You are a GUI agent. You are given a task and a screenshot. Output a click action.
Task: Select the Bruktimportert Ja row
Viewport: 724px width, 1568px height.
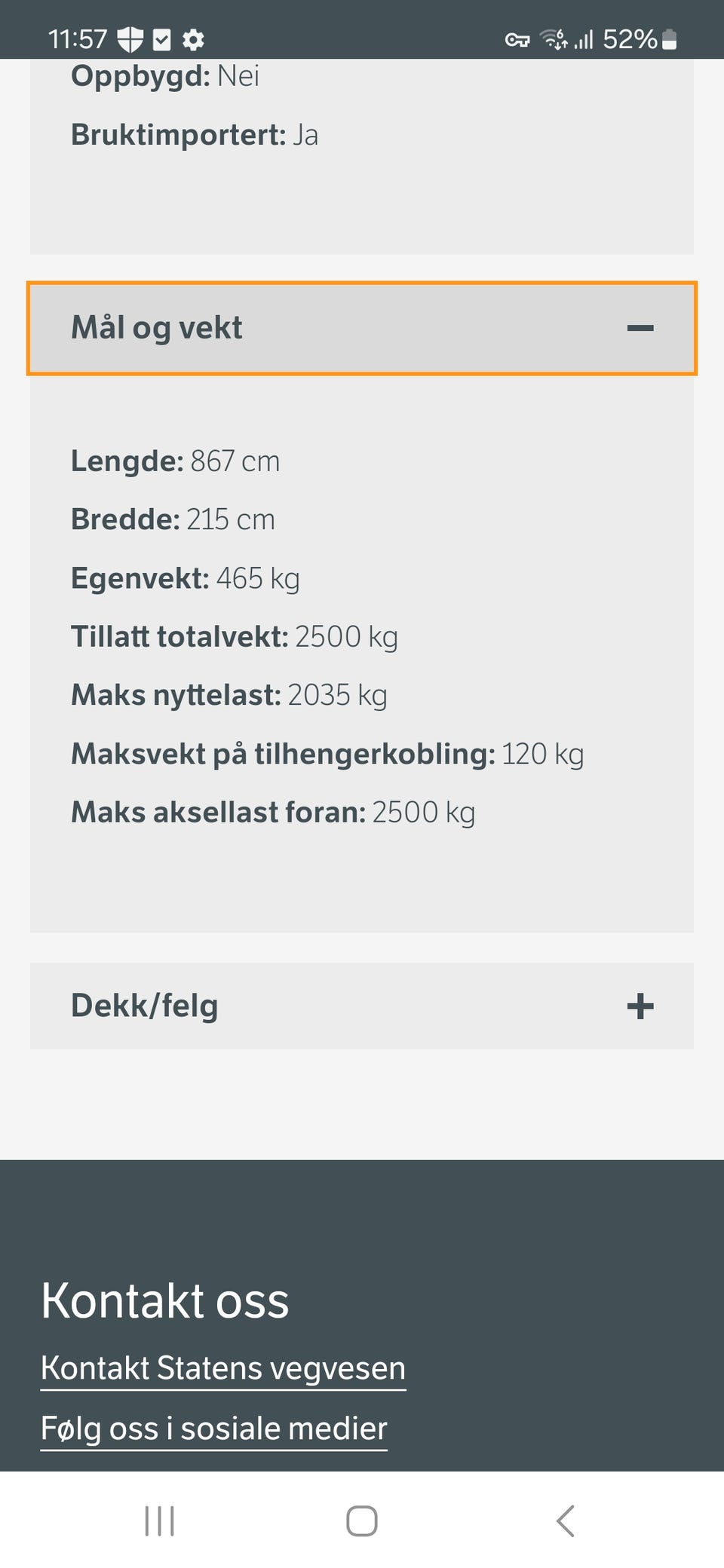195,135
